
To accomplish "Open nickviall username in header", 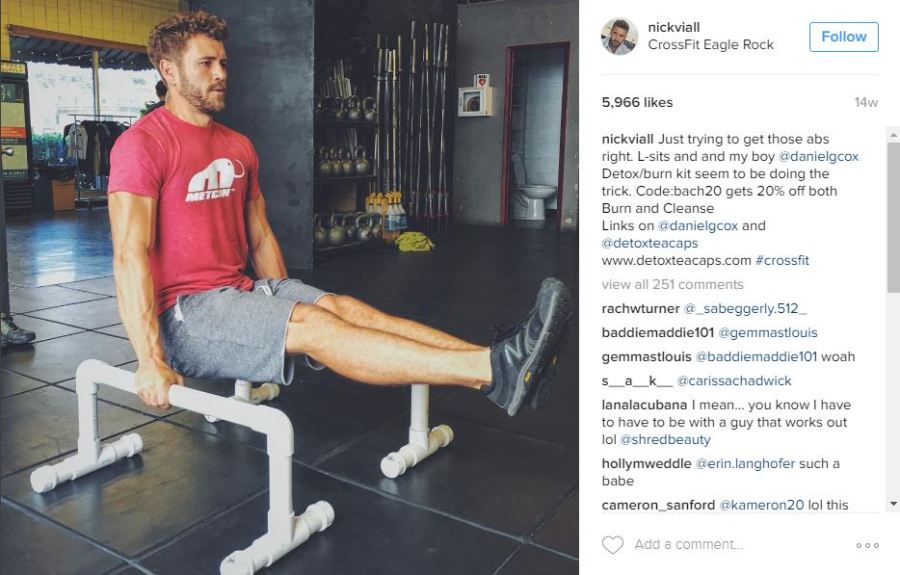I will [x=674, y=27].
